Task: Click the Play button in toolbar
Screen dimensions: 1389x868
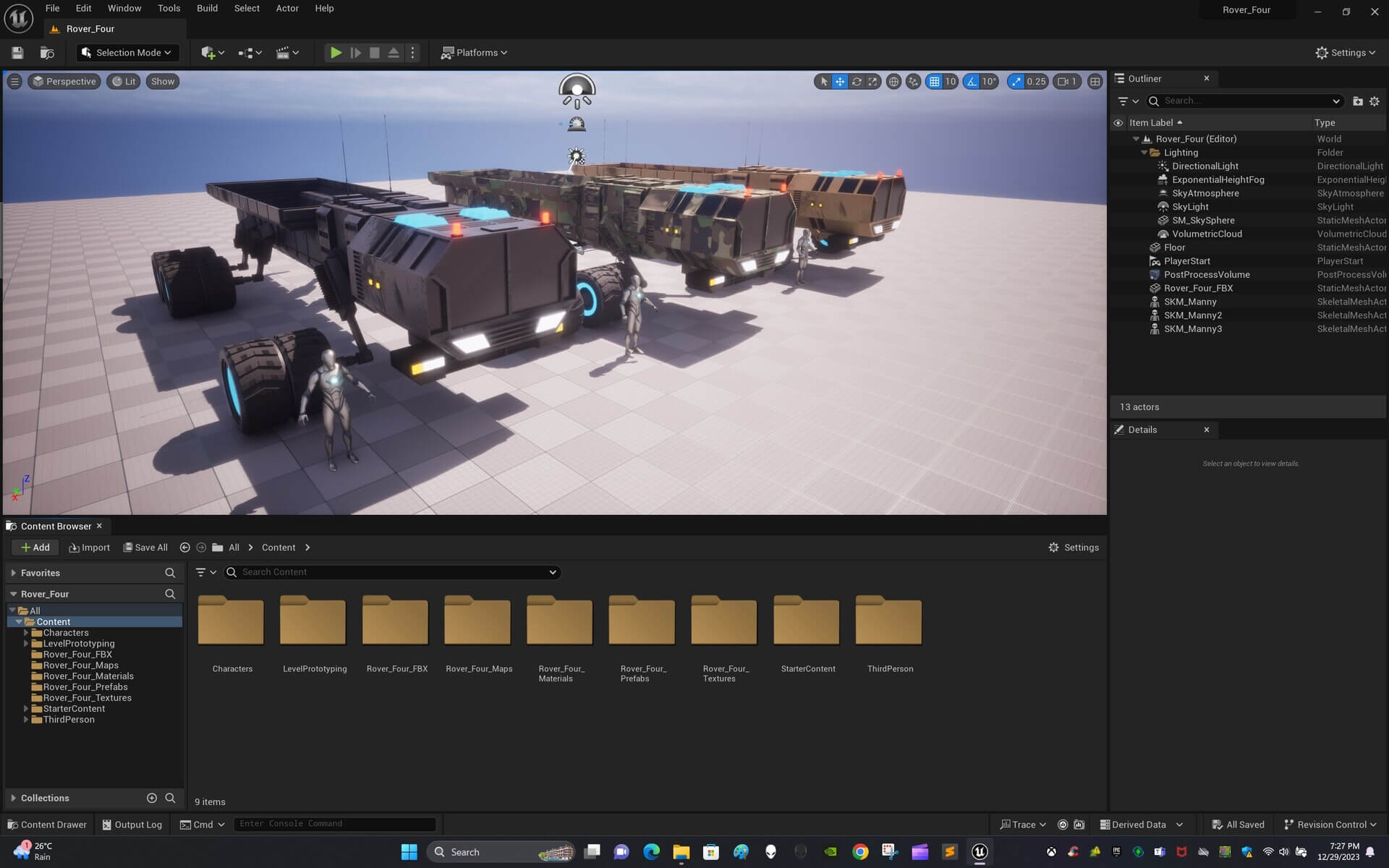Action: [x=336, y=53]
